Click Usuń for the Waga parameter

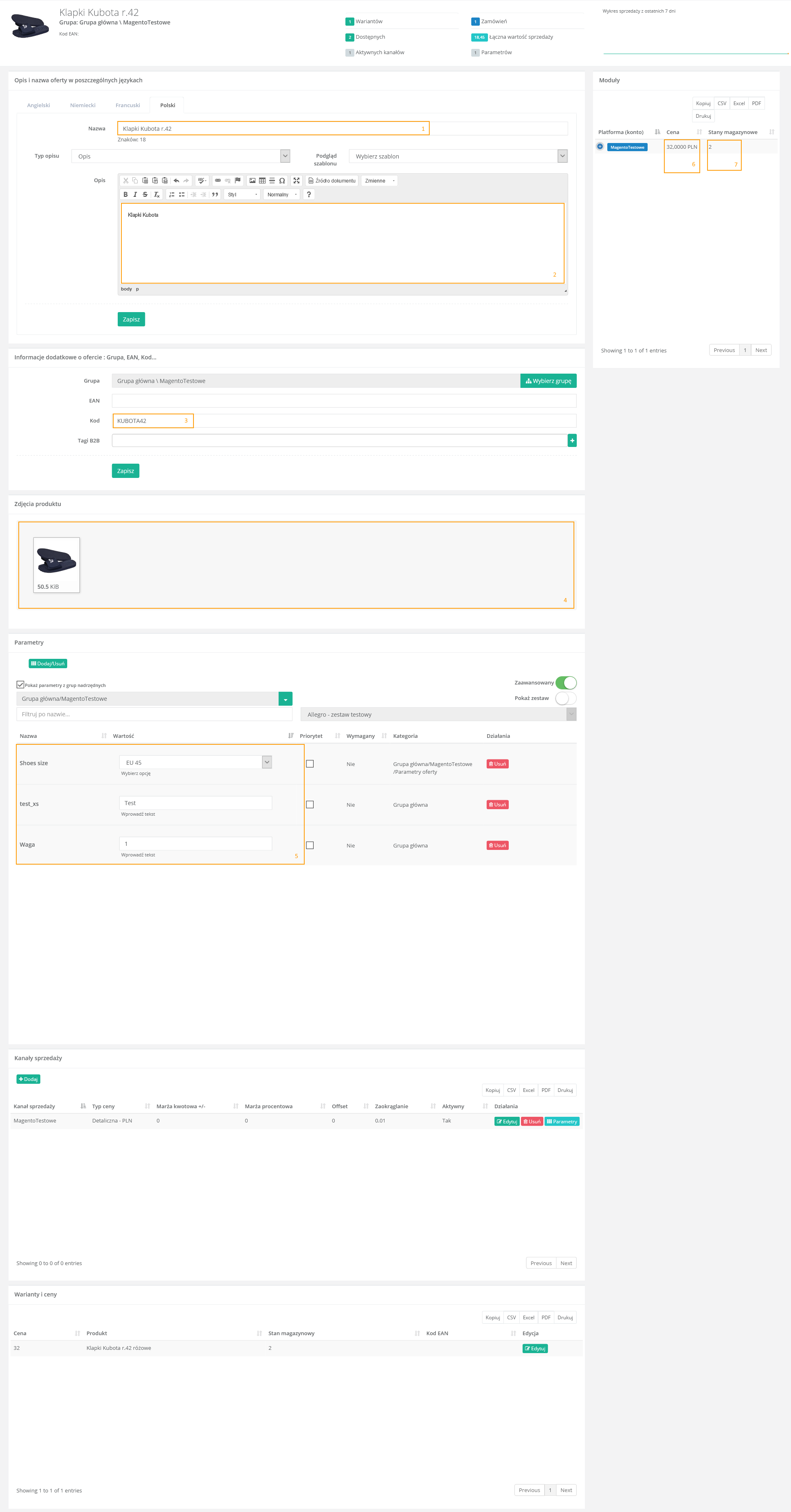pos(497,845)
